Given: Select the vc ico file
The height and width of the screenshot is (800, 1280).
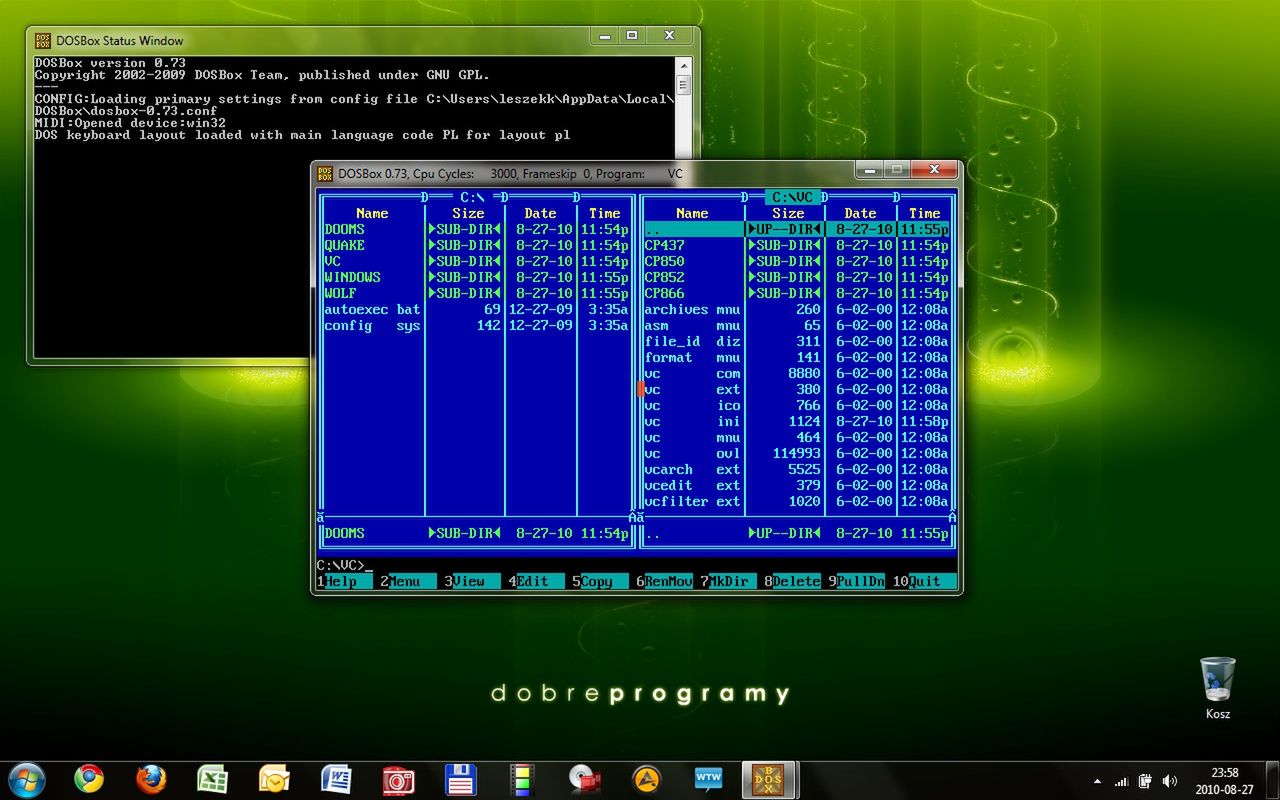Looking at the screenshot, I should [796, 405].
